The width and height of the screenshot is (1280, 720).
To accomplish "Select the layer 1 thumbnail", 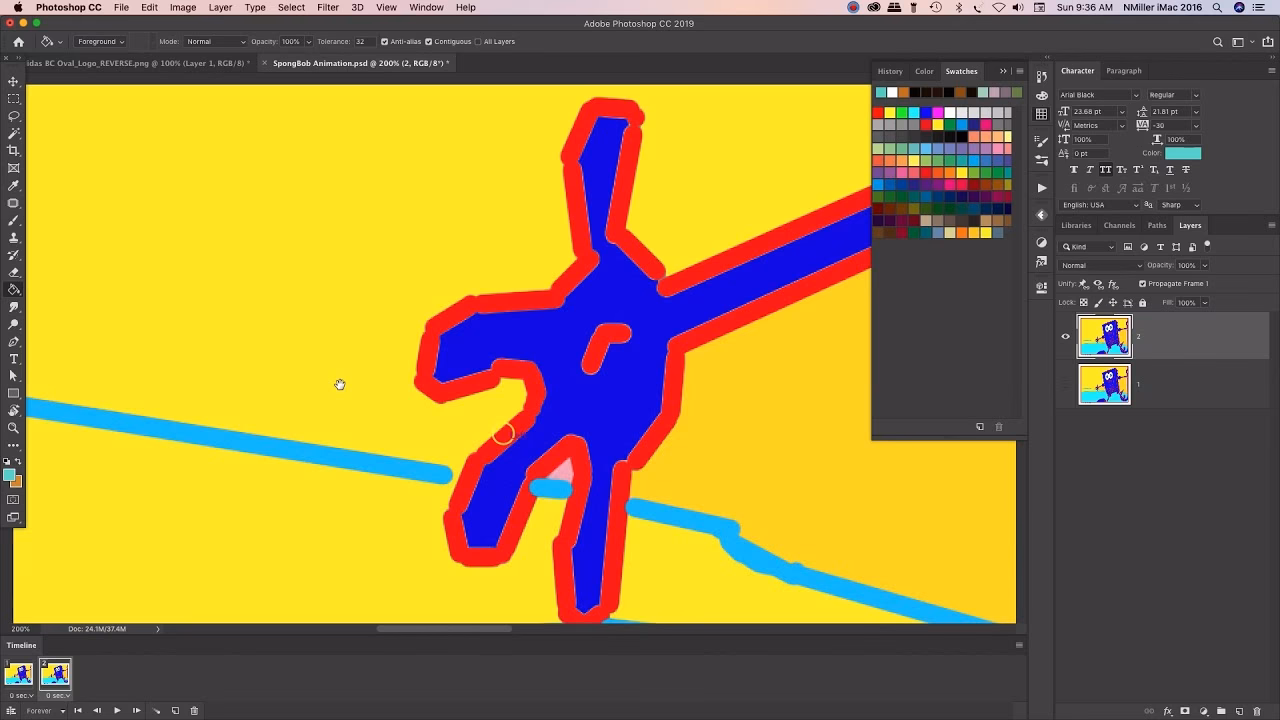I will point(1104,385).
